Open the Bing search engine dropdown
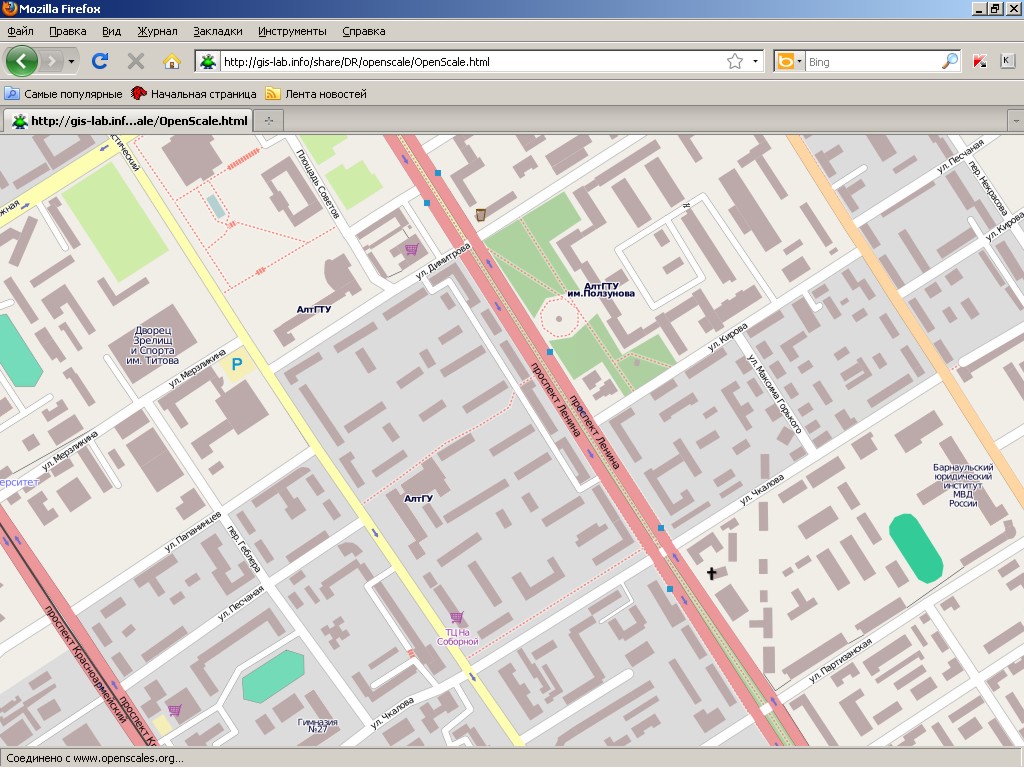The height and width of the screenshot is (768, 1024). 790,61
